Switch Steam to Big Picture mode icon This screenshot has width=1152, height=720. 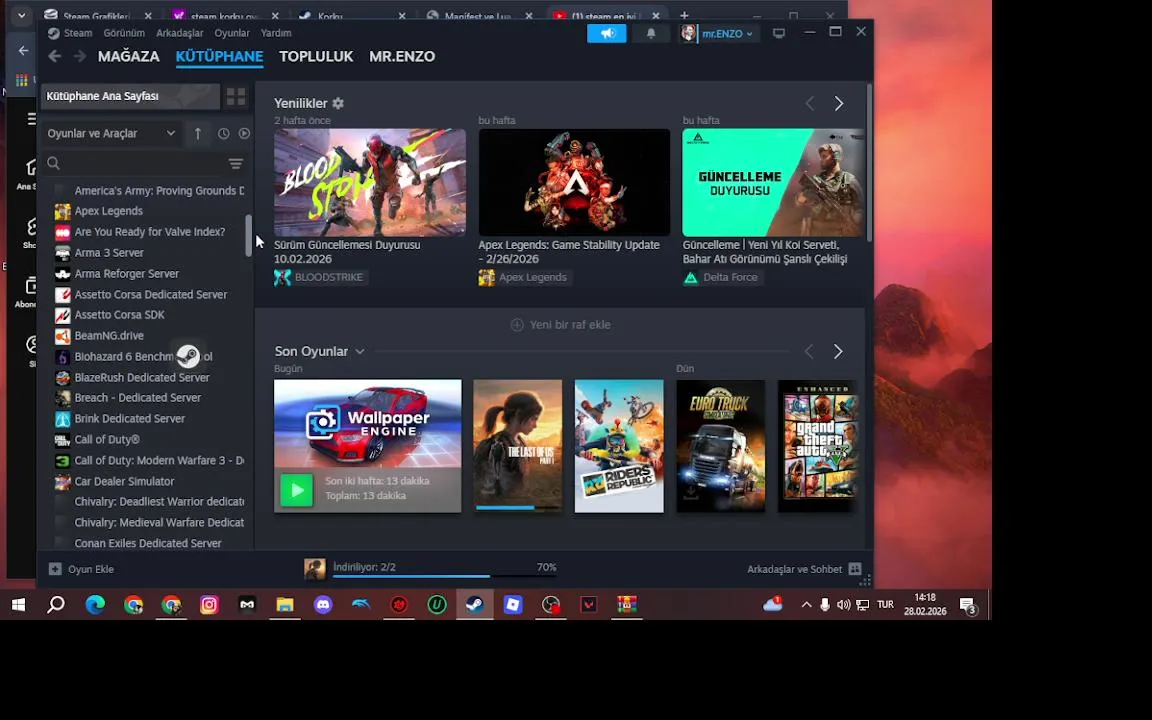pyautogui.click(x=779, y=33)
